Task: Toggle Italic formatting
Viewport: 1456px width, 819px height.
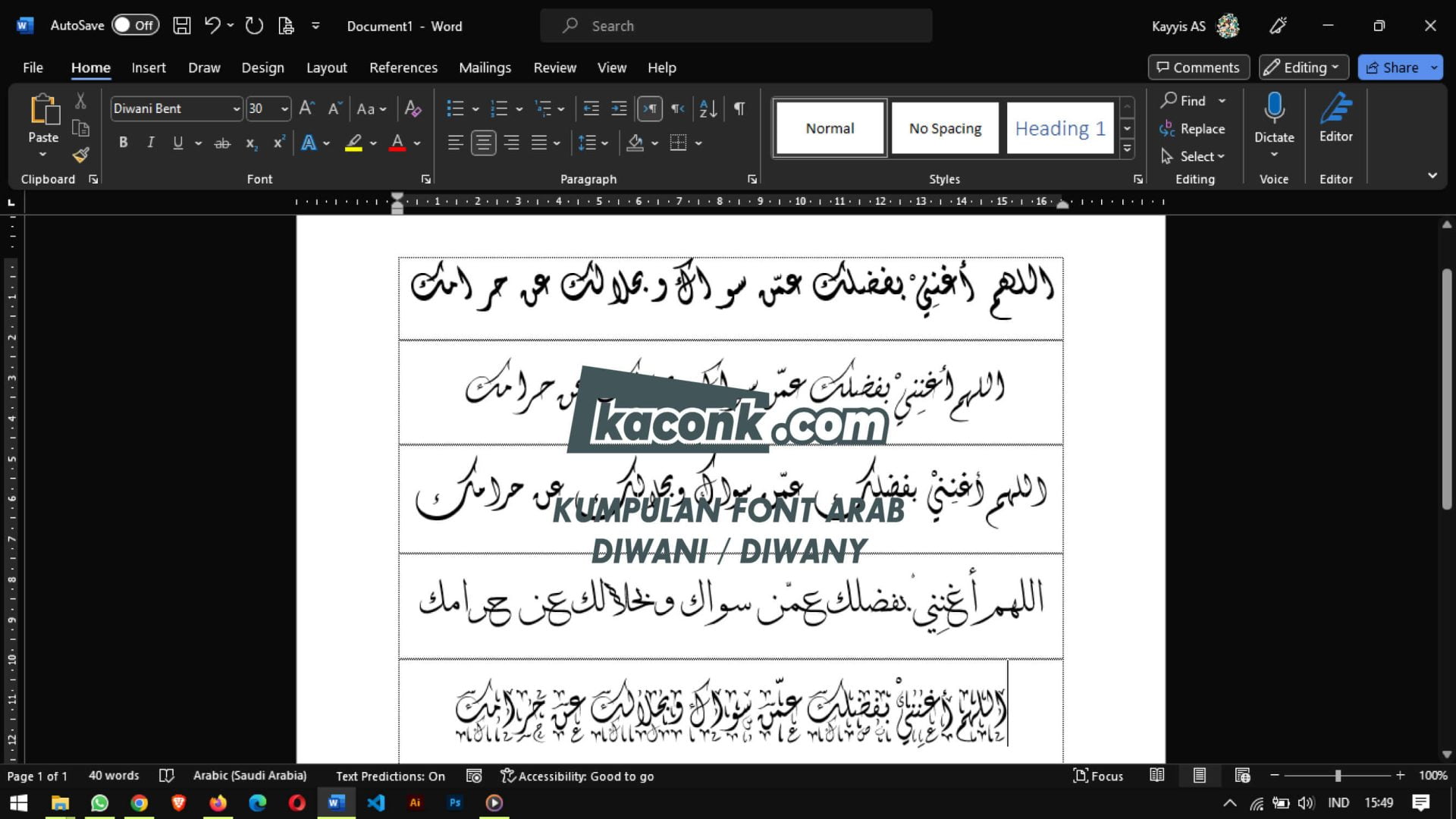Action: click(x=150, y=143)
